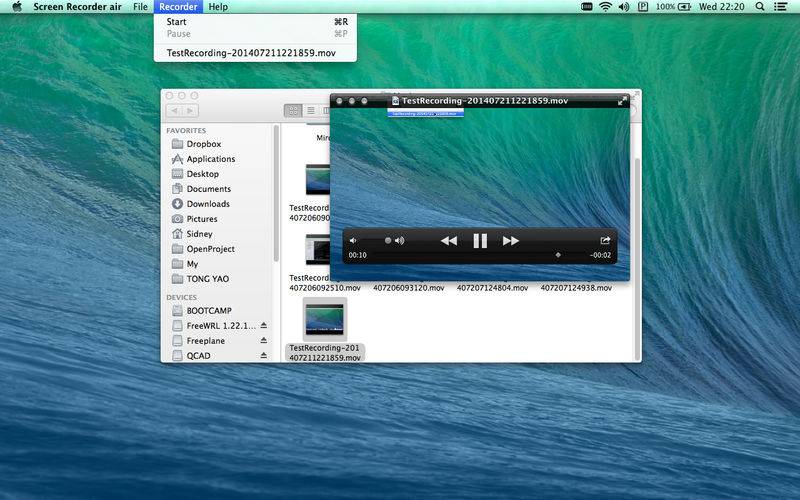Select FreeWRL 1.22.1 volume in sidebar
Viewport: 800px width, 500px height.
220,326
